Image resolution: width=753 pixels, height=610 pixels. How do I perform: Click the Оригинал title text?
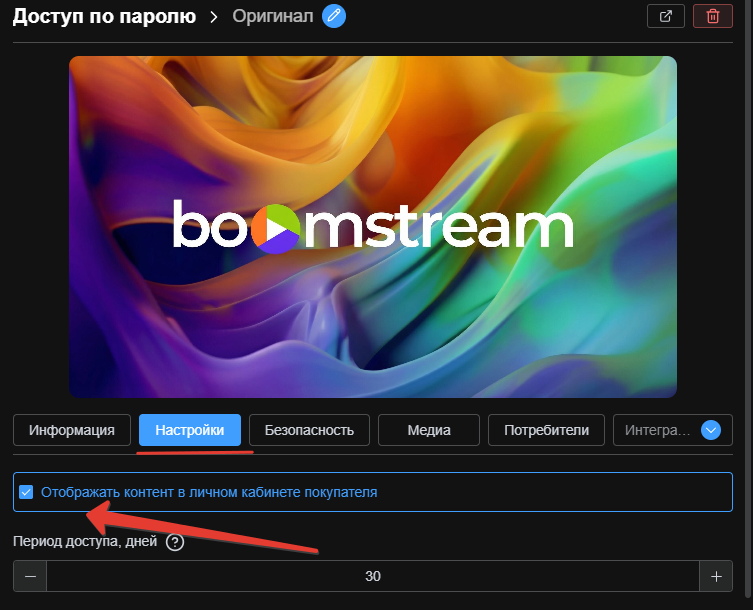(273, 16)
